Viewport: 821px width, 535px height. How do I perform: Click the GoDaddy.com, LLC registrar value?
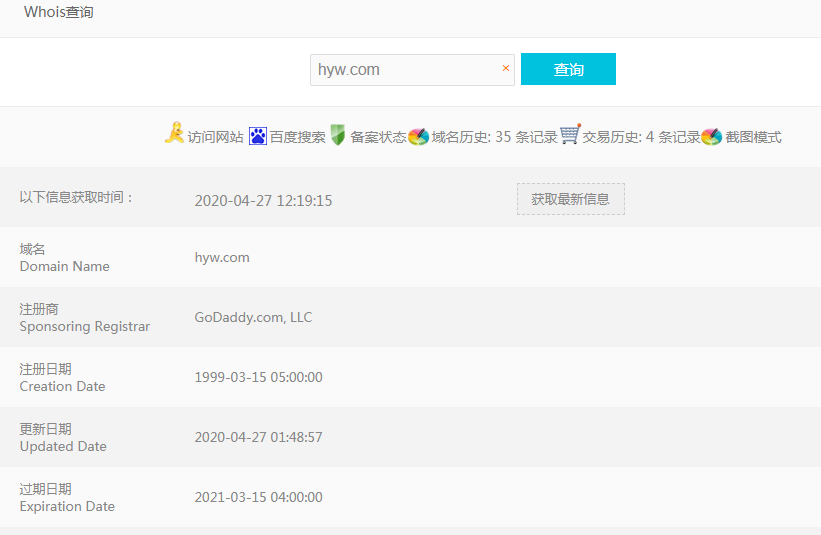point(253,317)
